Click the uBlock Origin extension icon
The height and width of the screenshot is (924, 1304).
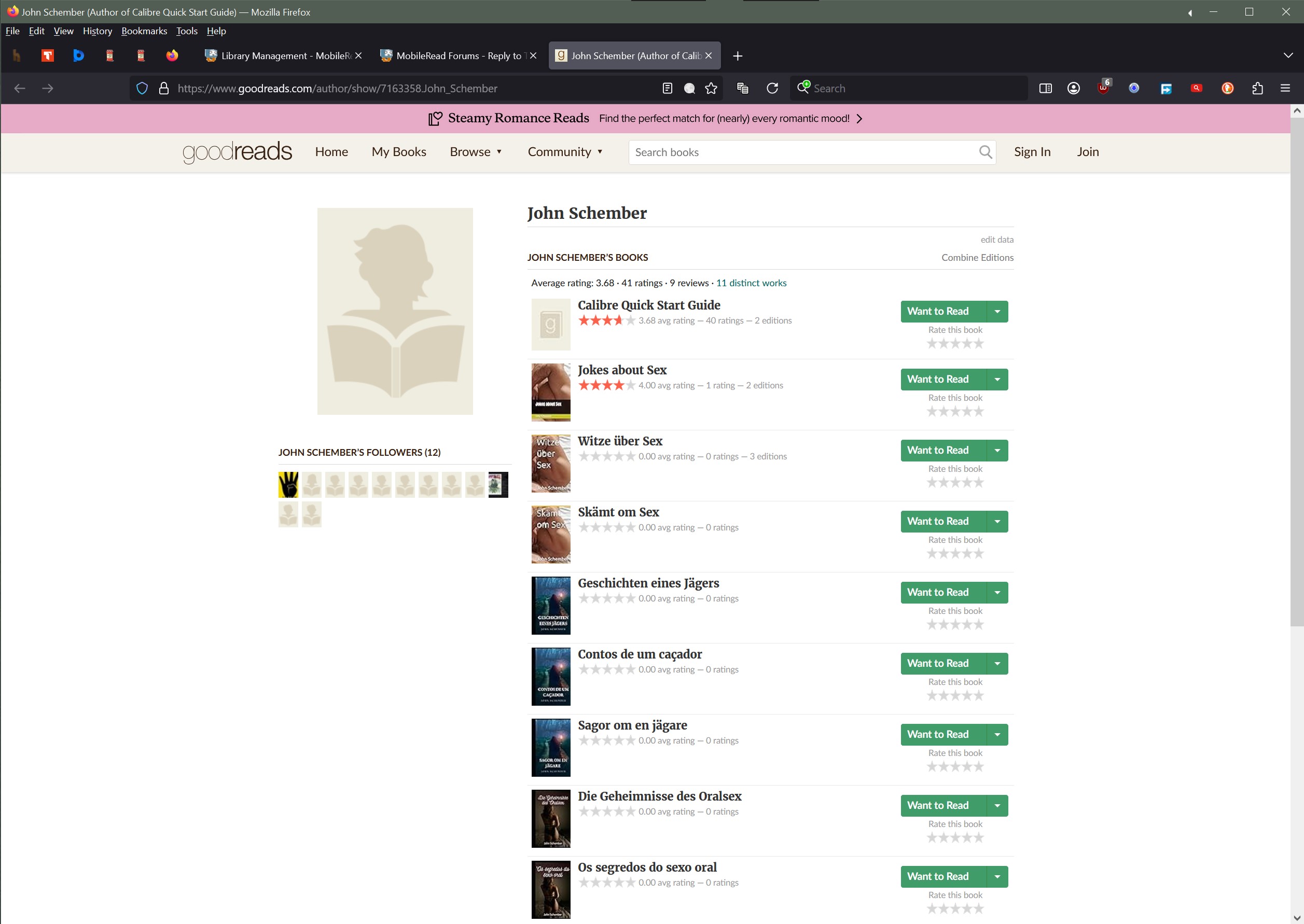1103,88
